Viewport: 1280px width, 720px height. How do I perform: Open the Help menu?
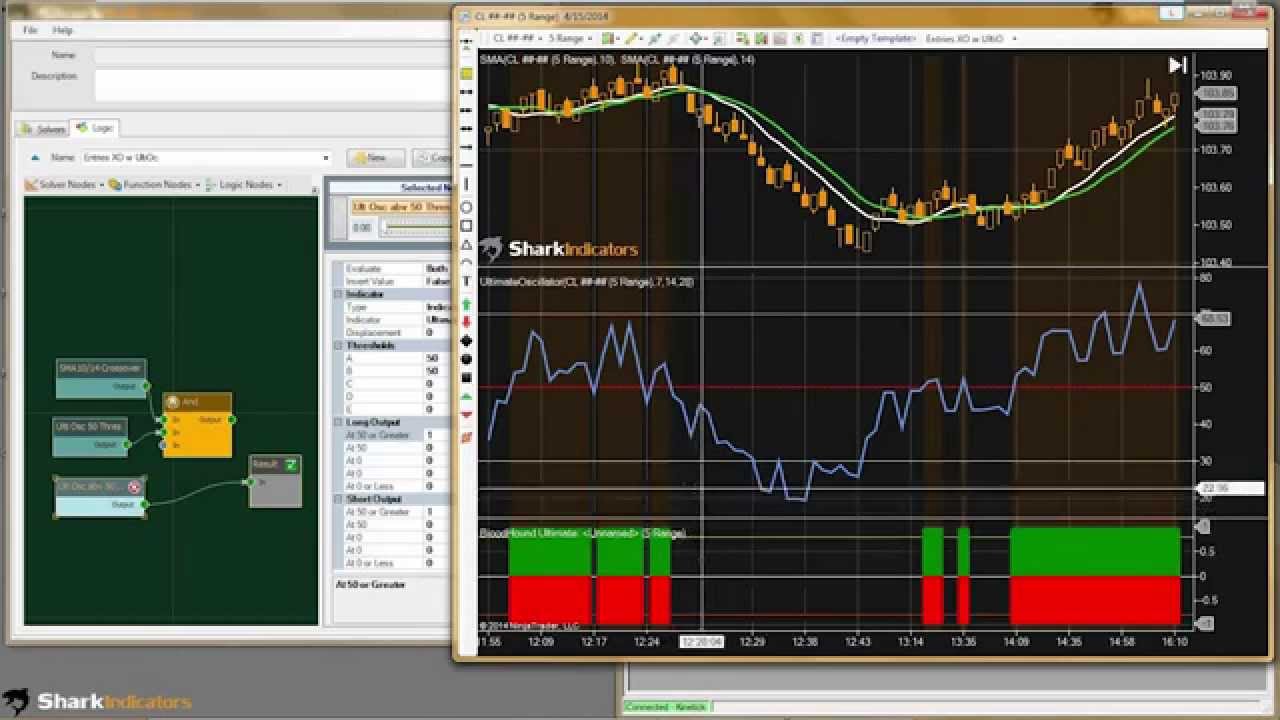pyautogui.click(x=62, y=30)
